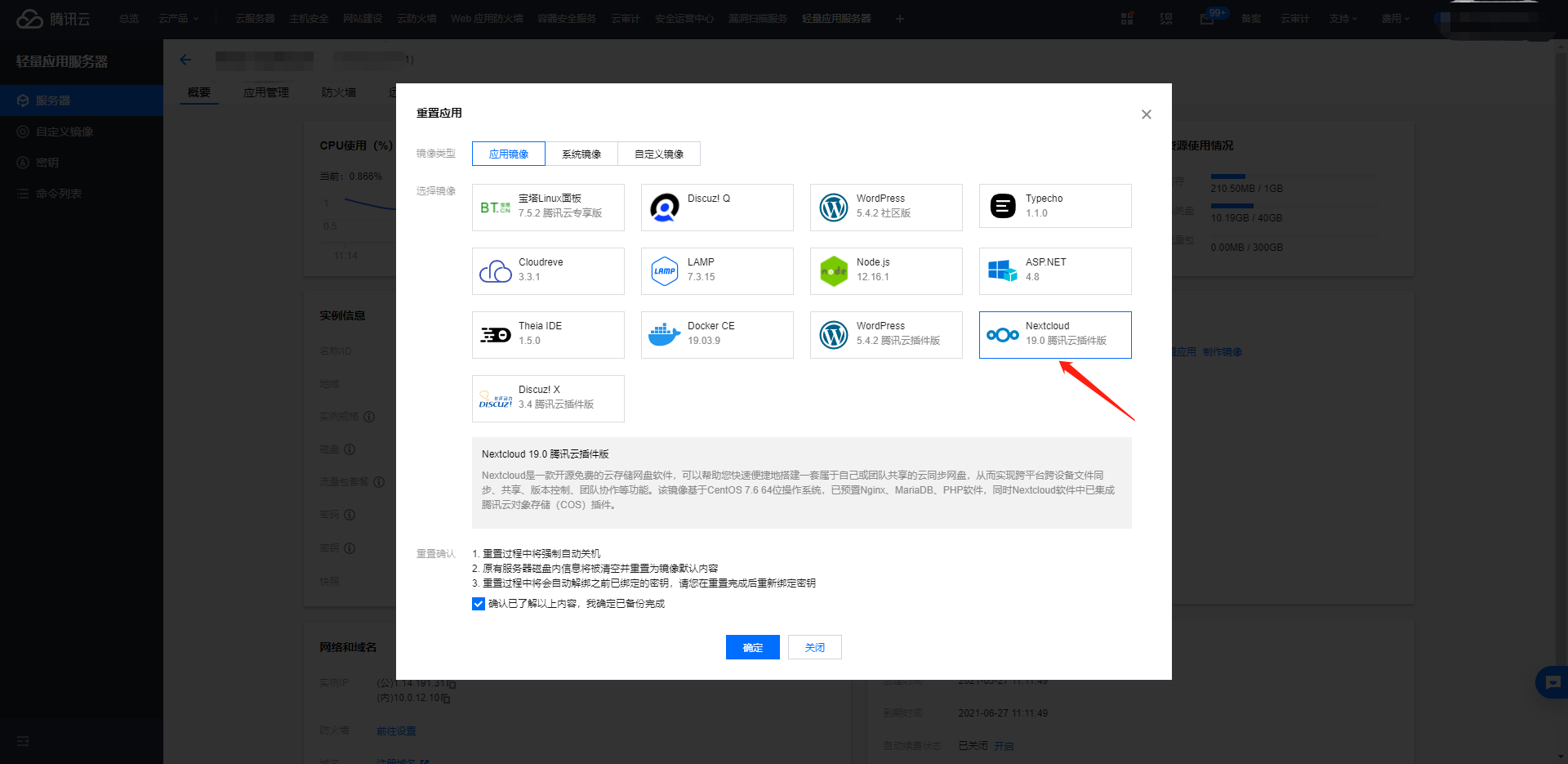Select the Nextcloud 19.0 image

point(1055,335)
